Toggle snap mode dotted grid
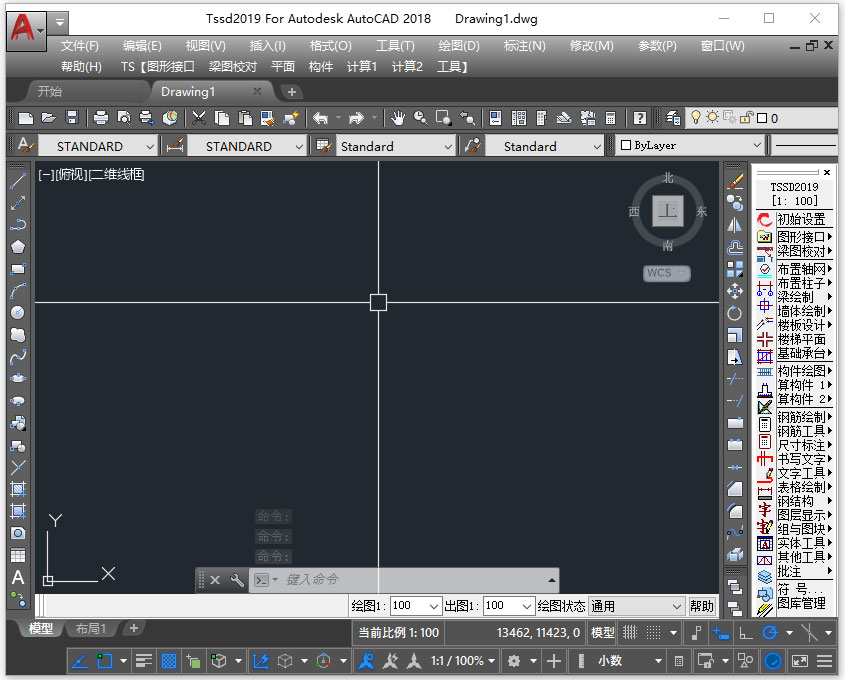Image resolution: width=845 pixels, height=680 pixels. pyautogui.click(x=654, y=633)
